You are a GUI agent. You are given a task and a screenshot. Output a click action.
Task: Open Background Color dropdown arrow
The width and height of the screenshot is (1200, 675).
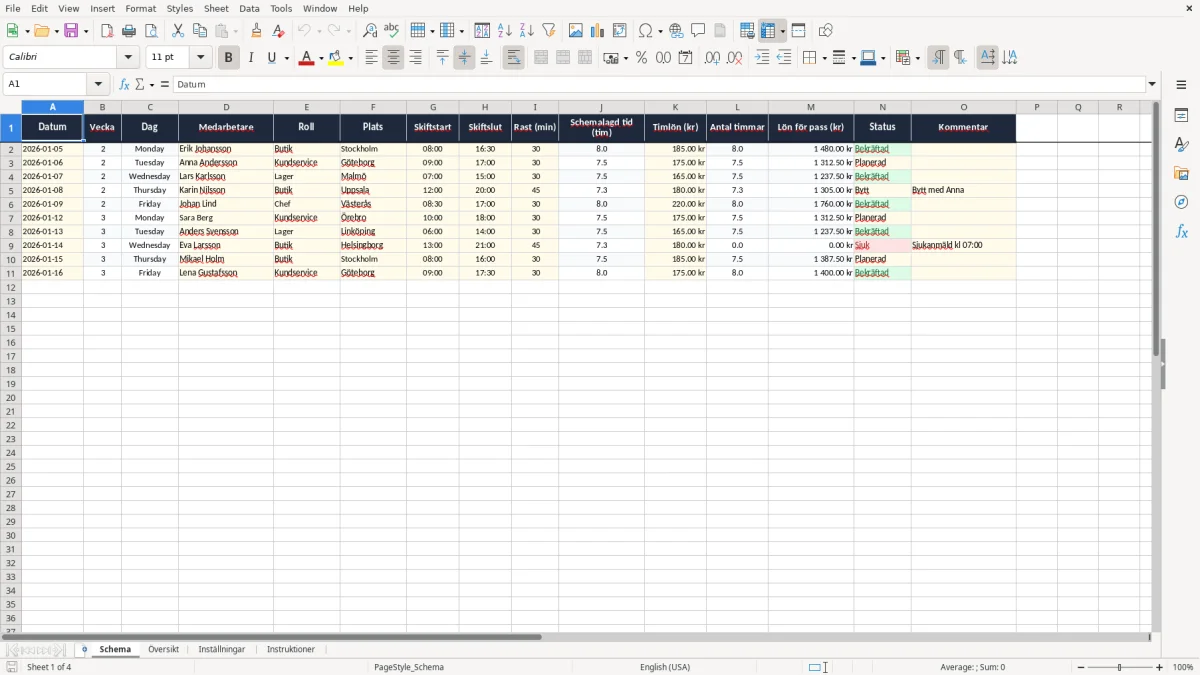point(350,58)
